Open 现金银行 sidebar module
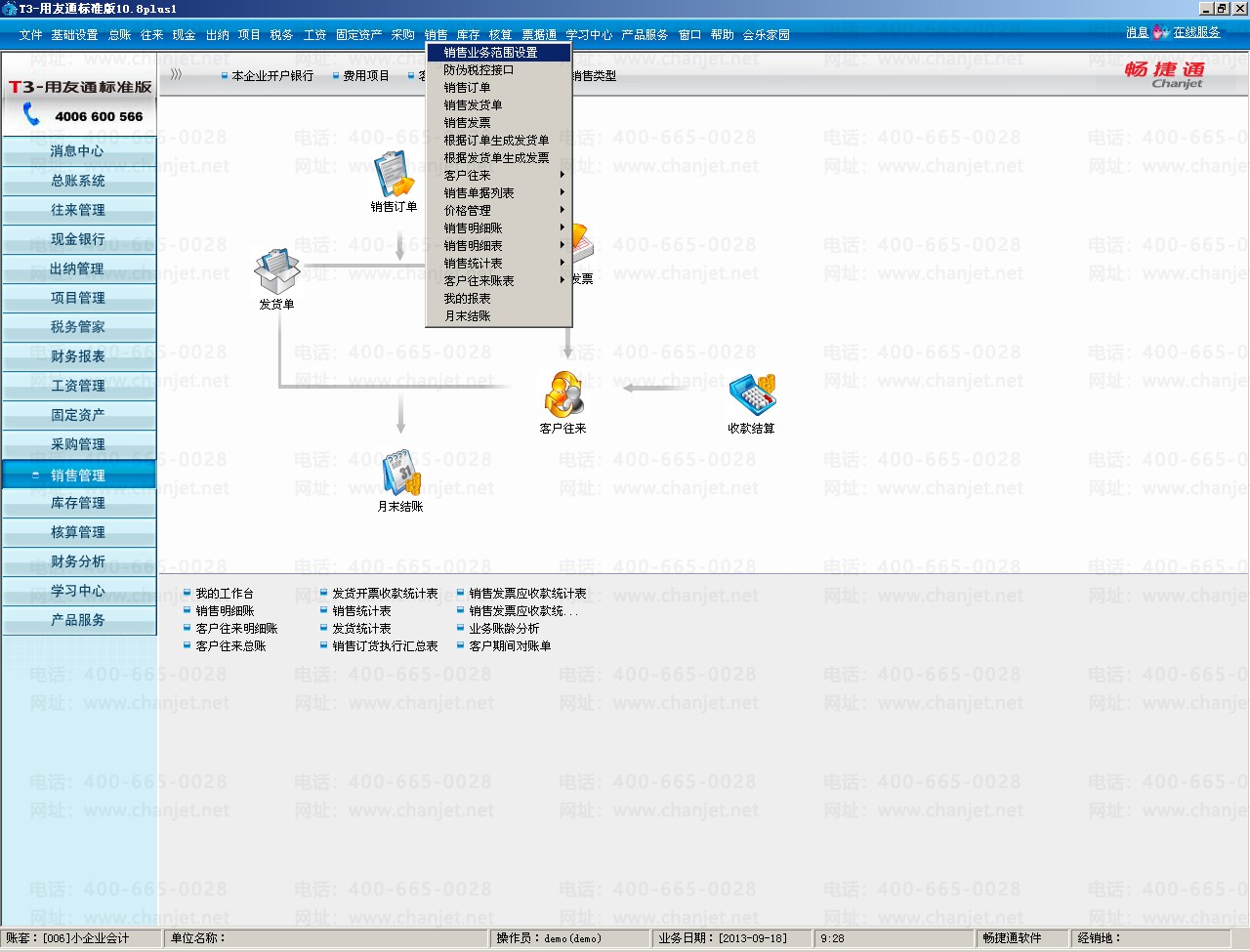1250x952 pixels. click(78, 239)
